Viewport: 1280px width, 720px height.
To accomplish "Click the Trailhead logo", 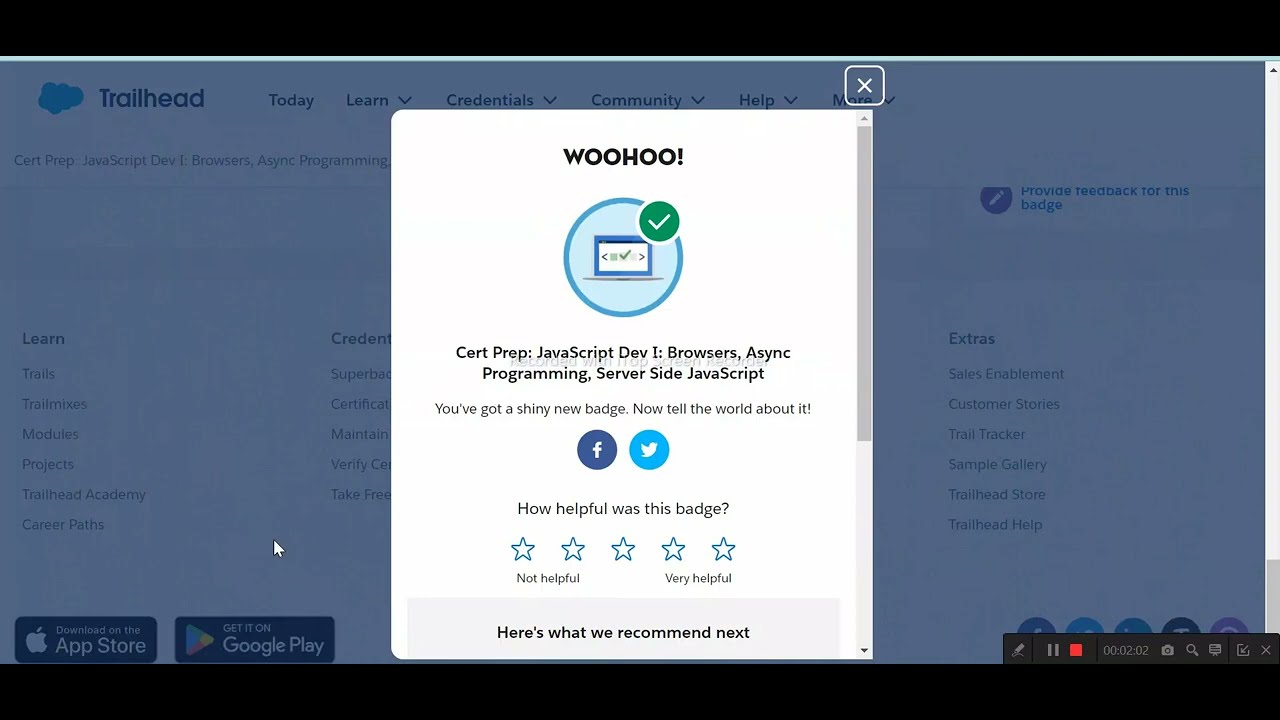I will pos(121,98).
